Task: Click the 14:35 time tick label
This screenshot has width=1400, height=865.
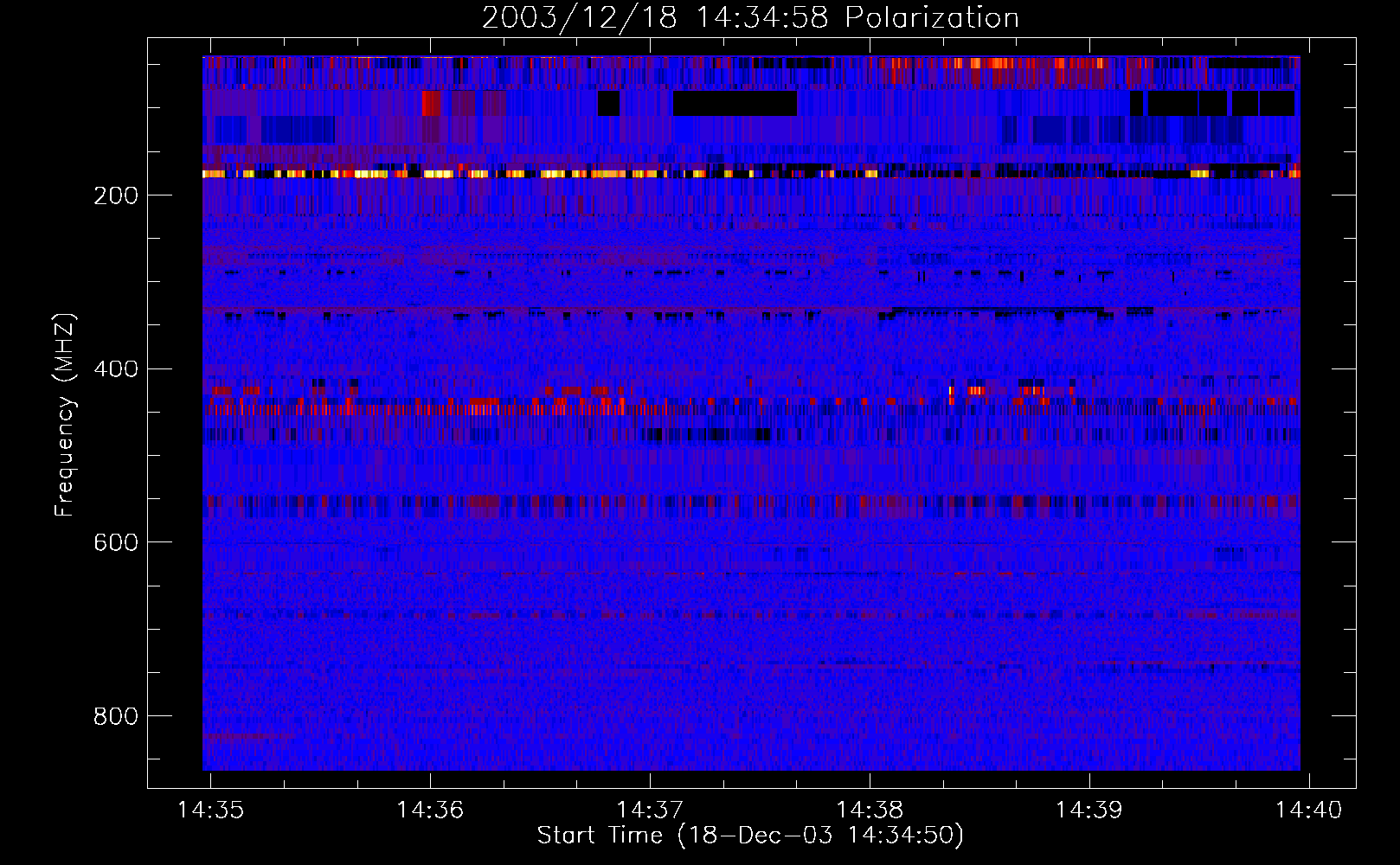Action: click(x=210, y=810)
